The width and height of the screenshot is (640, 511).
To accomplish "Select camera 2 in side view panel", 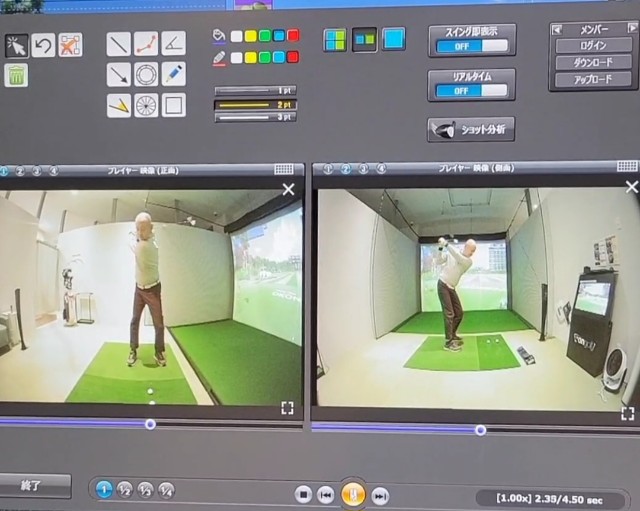I will [346, 169].
